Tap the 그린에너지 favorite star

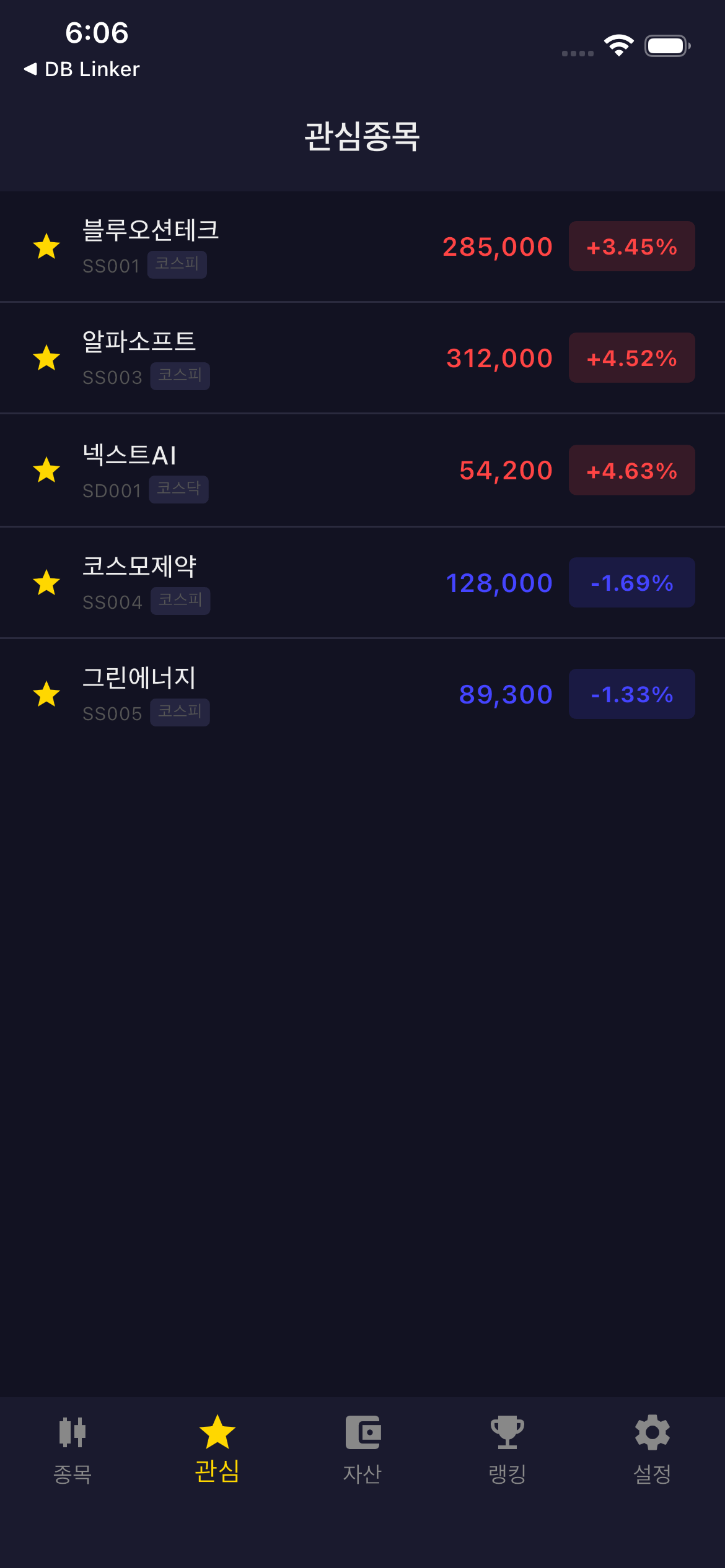(x=46, y=694)
